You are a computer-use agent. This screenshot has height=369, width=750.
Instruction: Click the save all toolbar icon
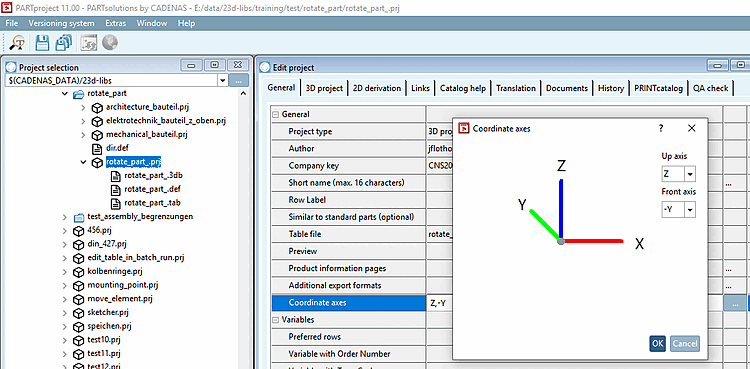(64, 43)
